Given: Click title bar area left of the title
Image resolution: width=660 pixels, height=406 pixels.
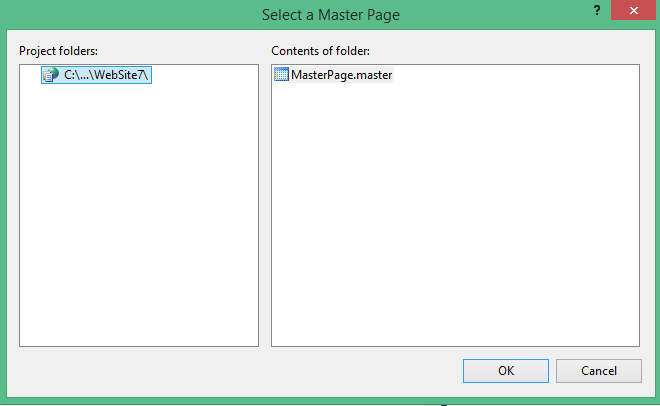Looking at the screenshot, I should pos(120,14).
